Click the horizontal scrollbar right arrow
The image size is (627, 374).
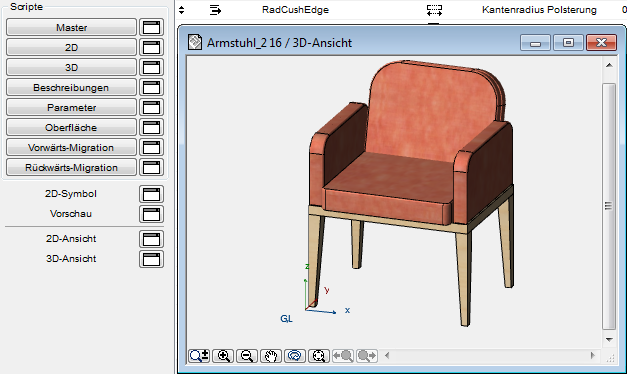click(593, 355)
